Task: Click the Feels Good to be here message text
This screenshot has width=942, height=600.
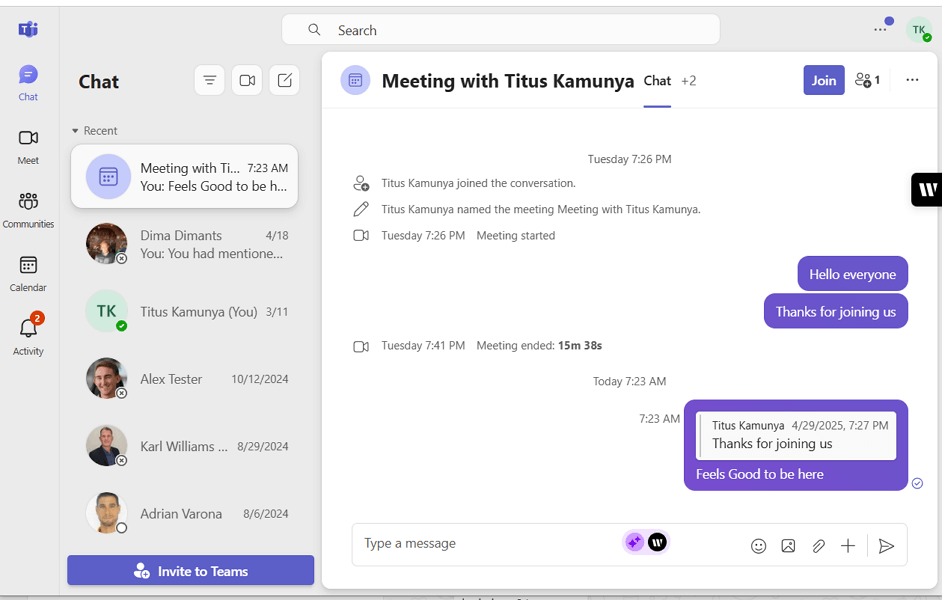Action: (x=759, y=474)
